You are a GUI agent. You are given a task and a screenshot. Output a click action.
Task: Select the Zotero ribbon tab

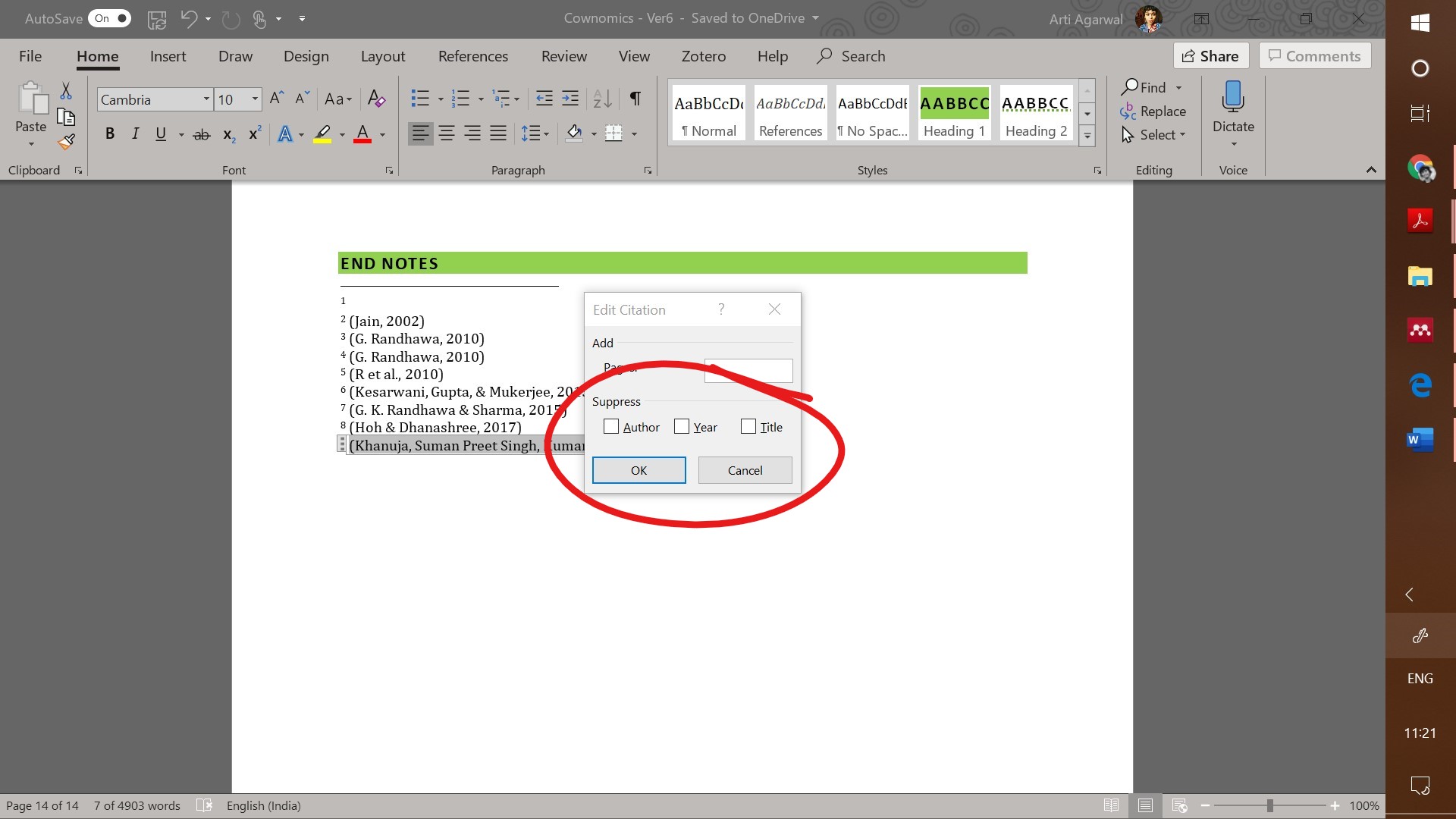click(x=702, y=56)
